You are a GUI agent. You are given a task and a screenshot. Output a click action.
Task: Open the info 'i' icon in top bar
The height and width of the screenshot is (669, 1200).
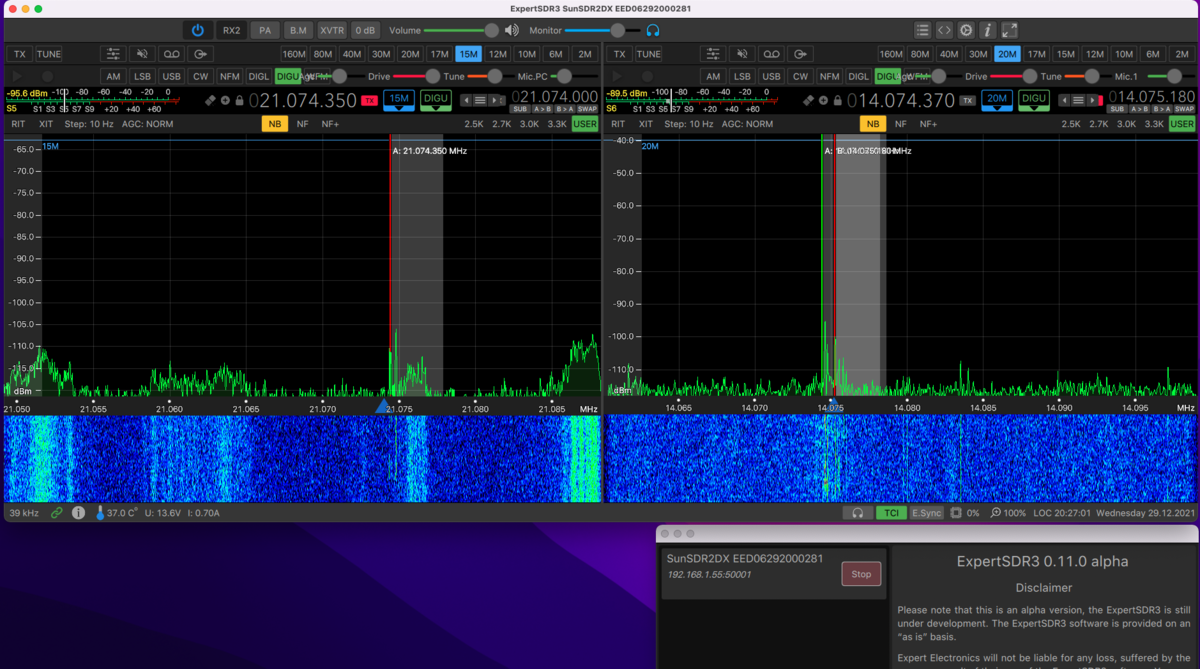(988, 30)
